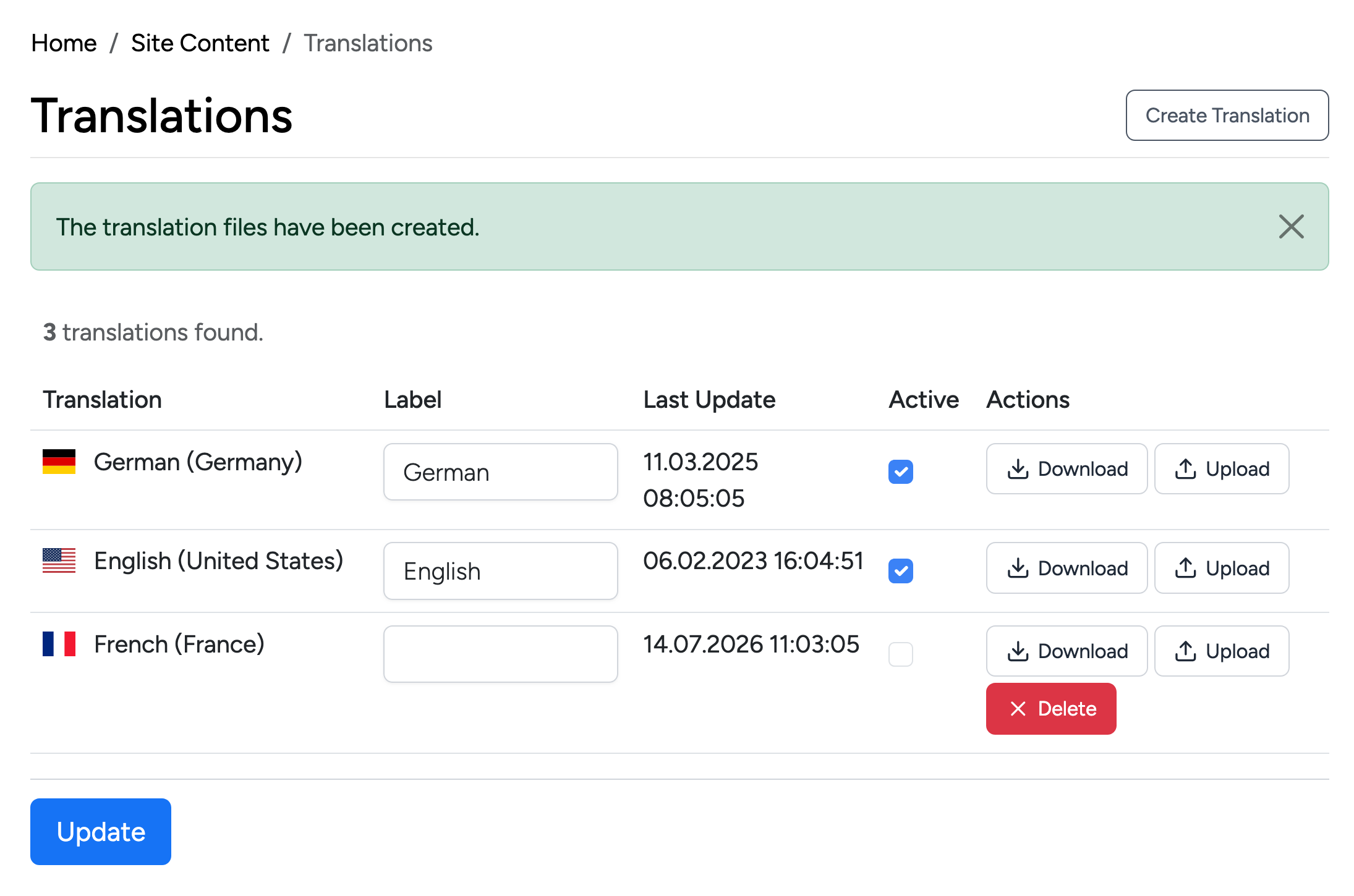Upload a German (Germany) translation file
Image resolution: width=1354 pixels, height=896 pixels.
click(x=1222, y=469)
